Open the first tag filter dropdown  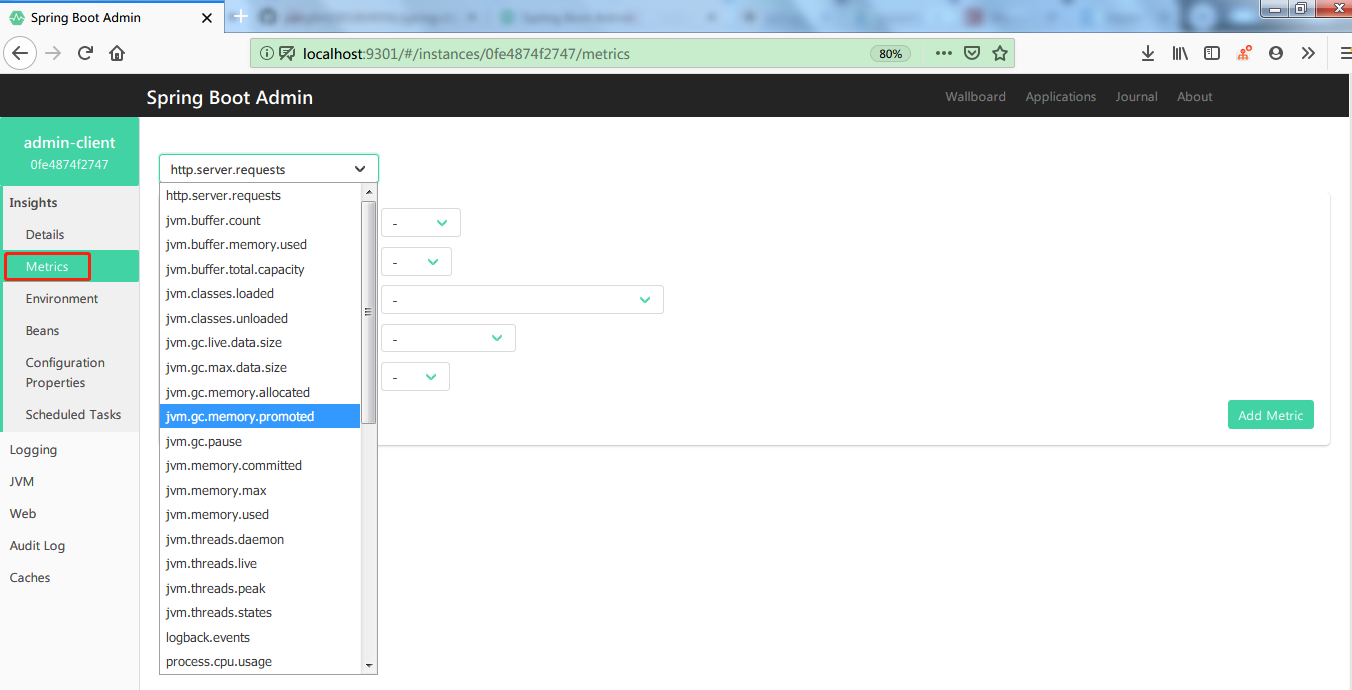[x=421, y=224]
